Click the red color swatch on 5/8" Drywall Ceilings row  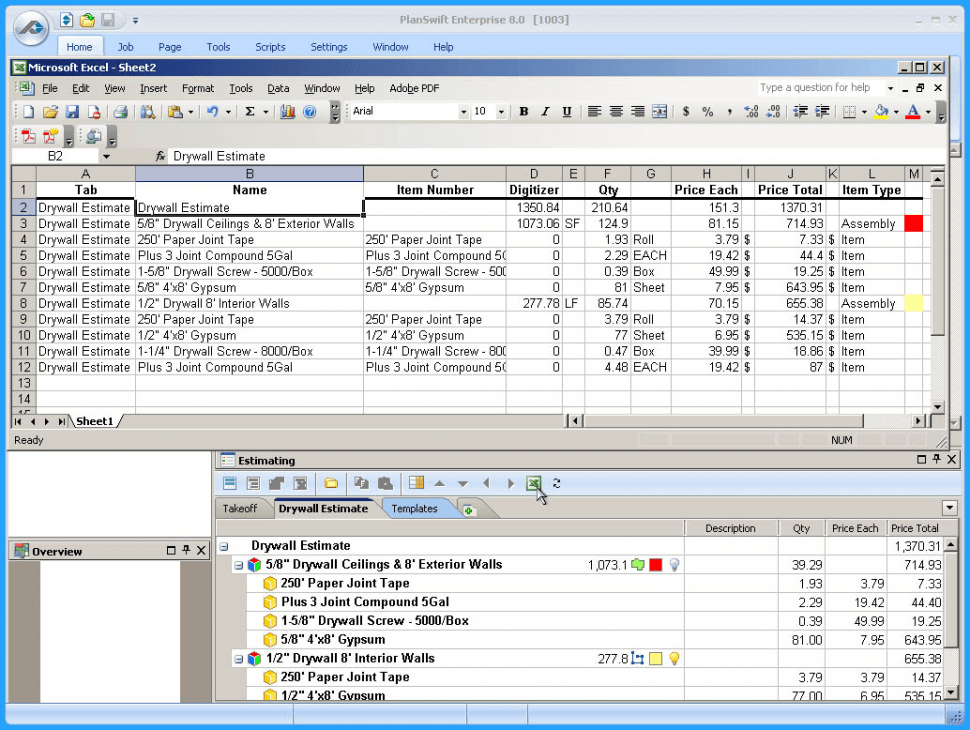[x=656, y=565]
